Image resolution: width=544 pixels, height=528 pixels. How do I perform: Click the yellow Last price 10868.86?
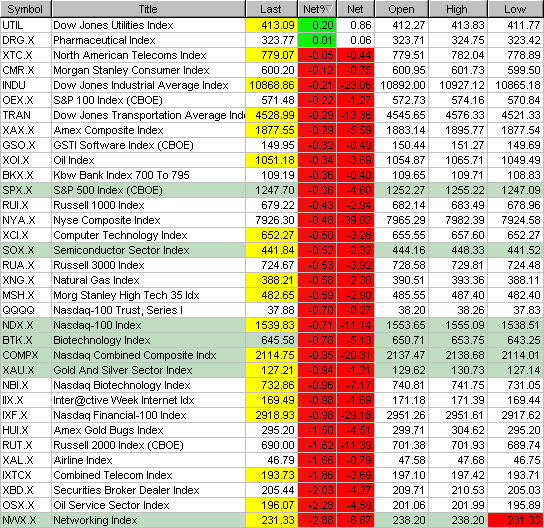[x=272, y=85]
